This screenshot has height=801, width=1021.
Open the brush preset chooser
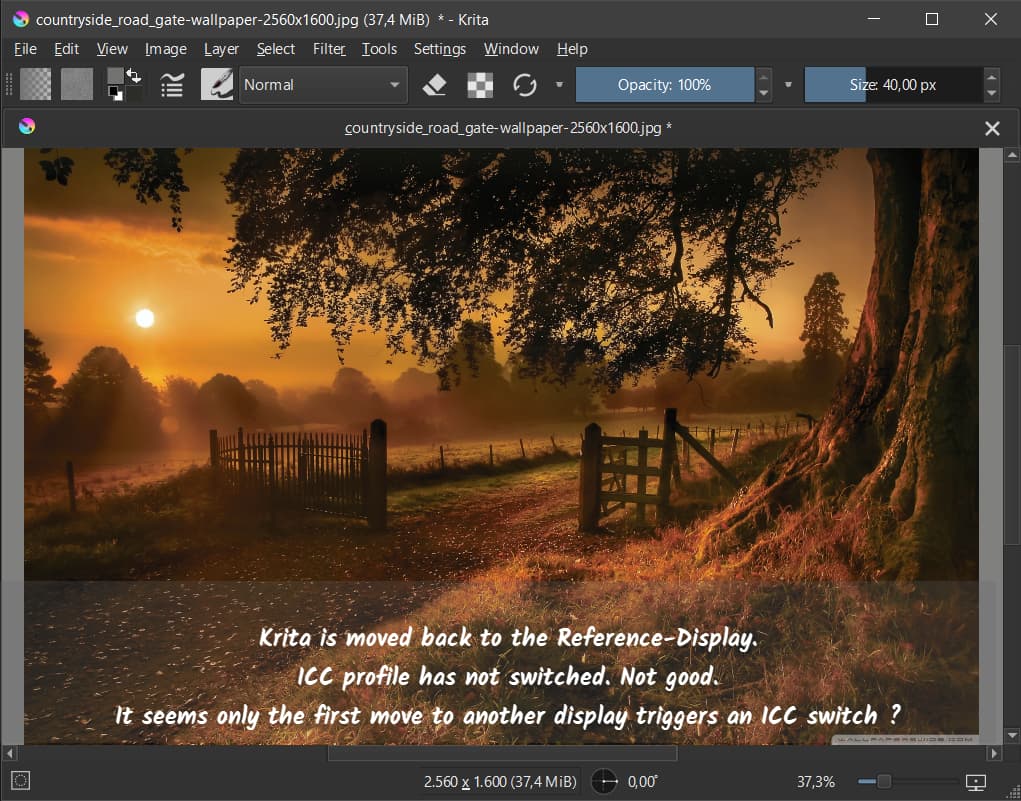pos(217,85)
